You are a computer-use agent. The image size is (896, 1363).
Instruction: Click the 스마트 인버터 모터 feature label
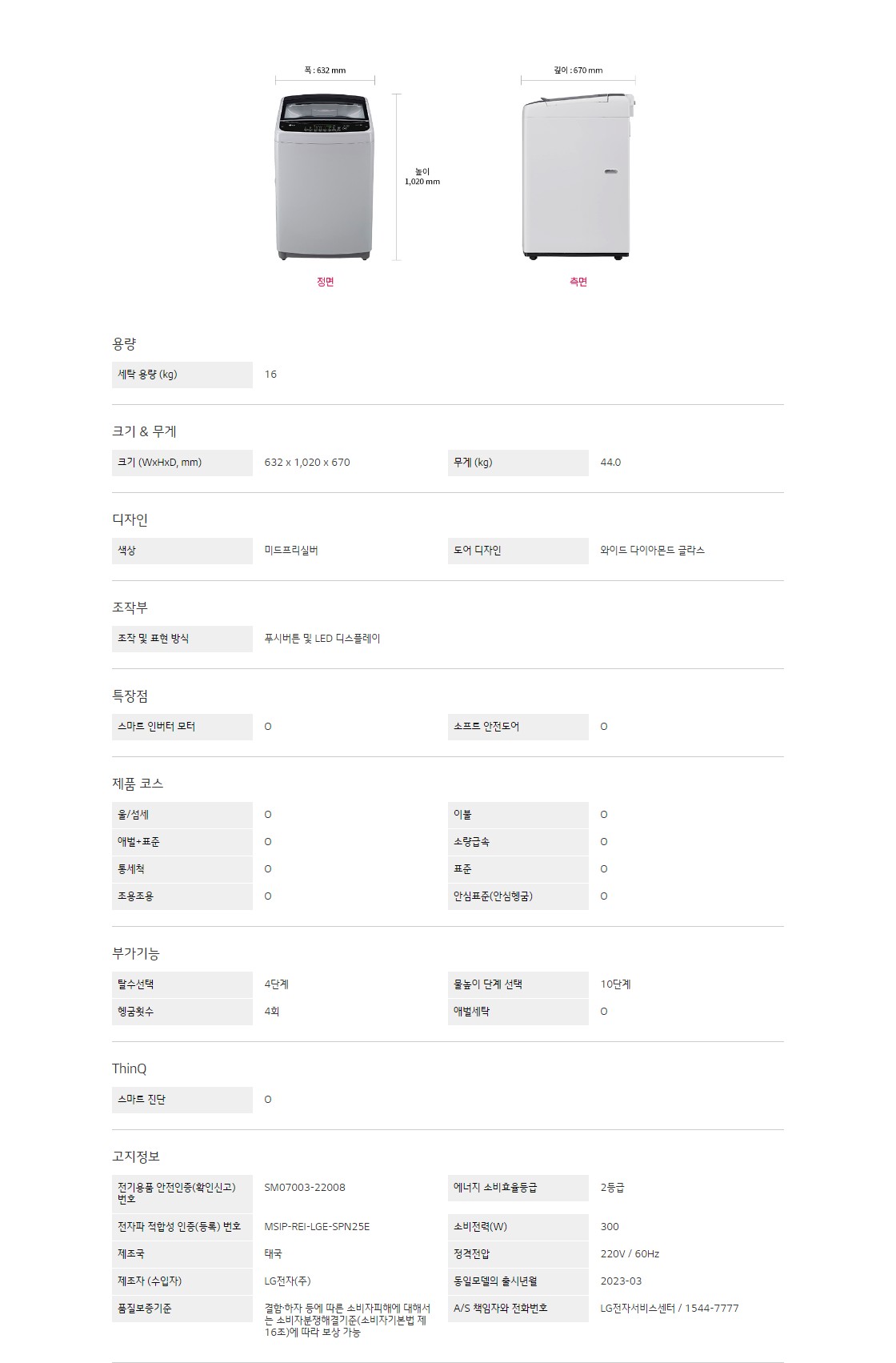(157, 727)
